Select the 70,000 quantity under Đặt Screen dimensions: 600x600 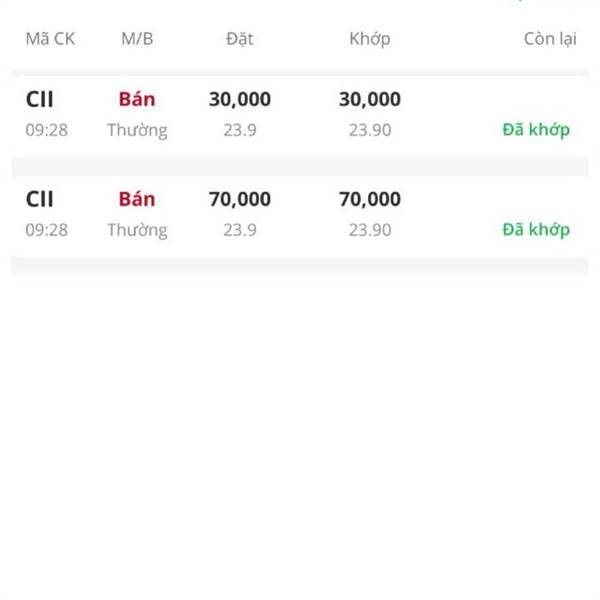(240, 199)
